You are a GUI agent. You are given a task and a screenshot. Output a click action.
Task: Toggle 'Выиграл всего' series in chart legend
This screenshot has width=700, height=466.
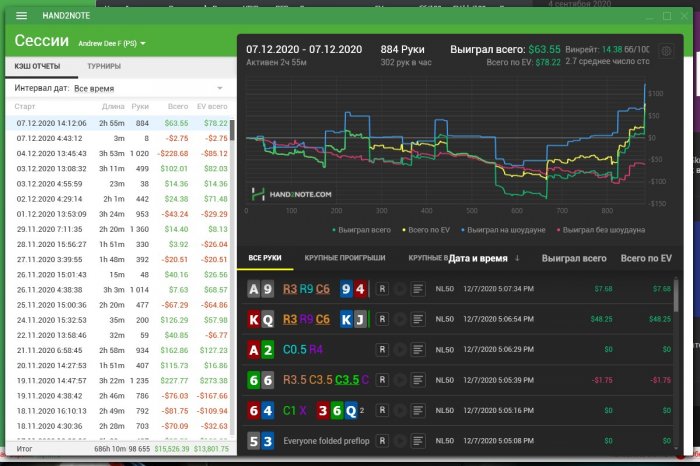(x=362, y=230)
